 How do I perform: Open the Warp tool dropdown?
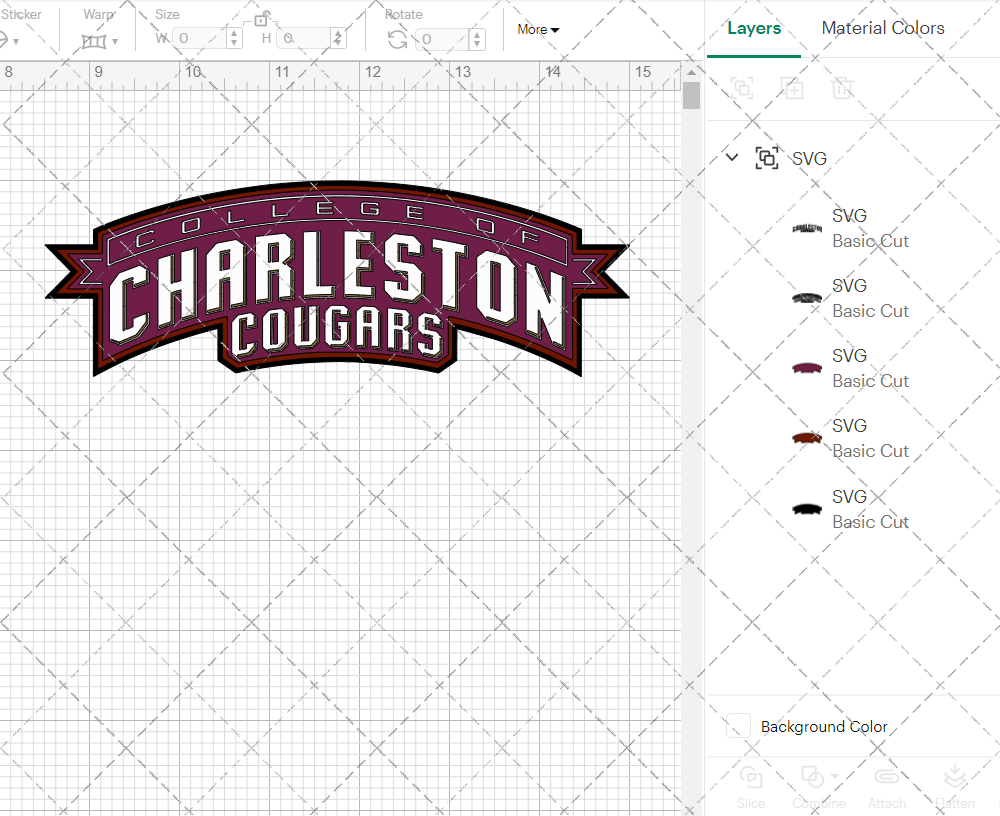tap(100, 41)
